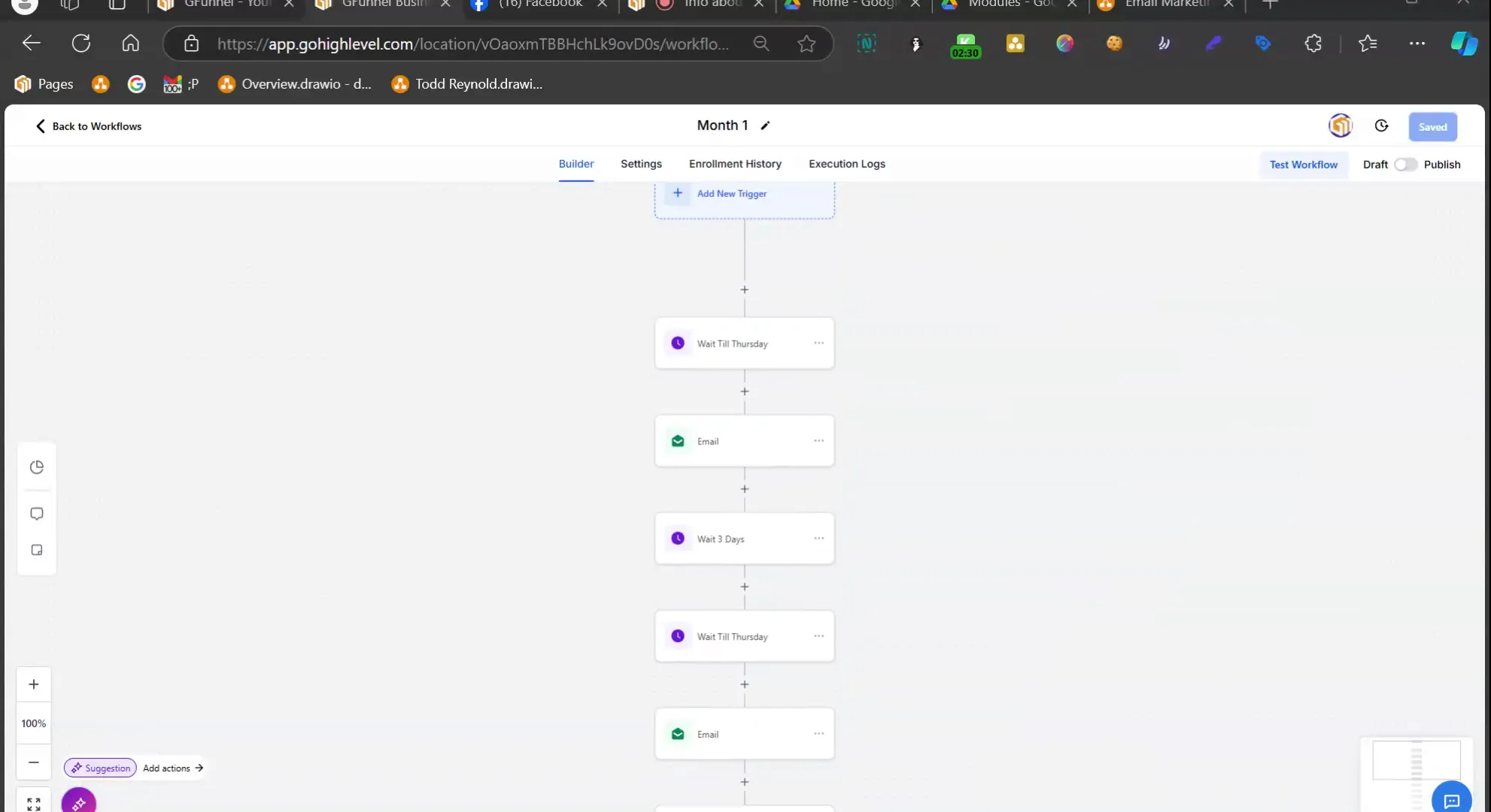Open the purple AI assistant button
This screenshot has width=1491, height=812.
79,802
